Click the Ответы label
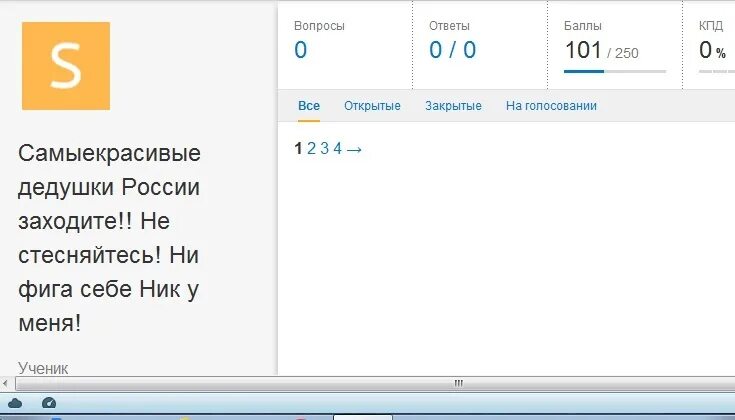This screenshot has height=420, width=735. point(449,26)
